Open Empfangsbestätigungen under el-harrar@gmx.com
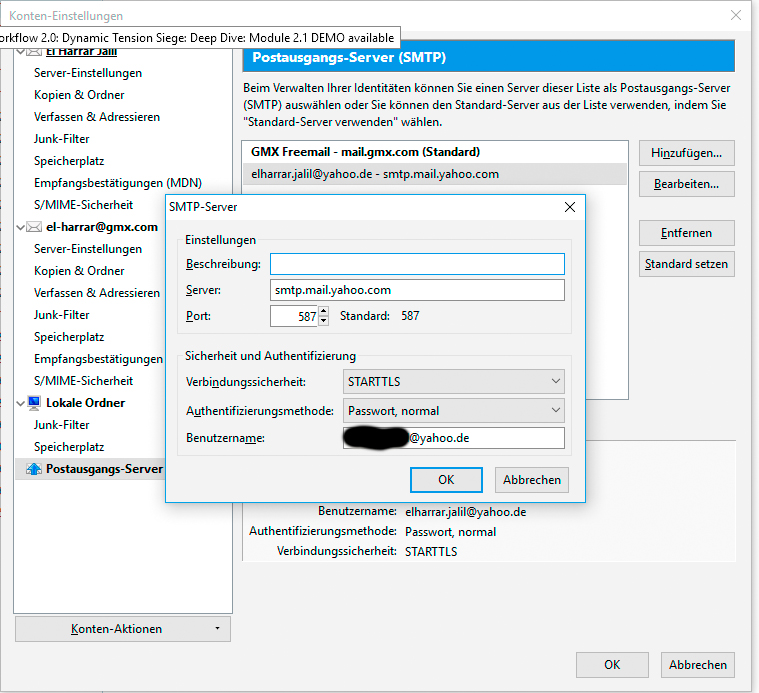Screen dimensions: 759x693 point(98,359)
